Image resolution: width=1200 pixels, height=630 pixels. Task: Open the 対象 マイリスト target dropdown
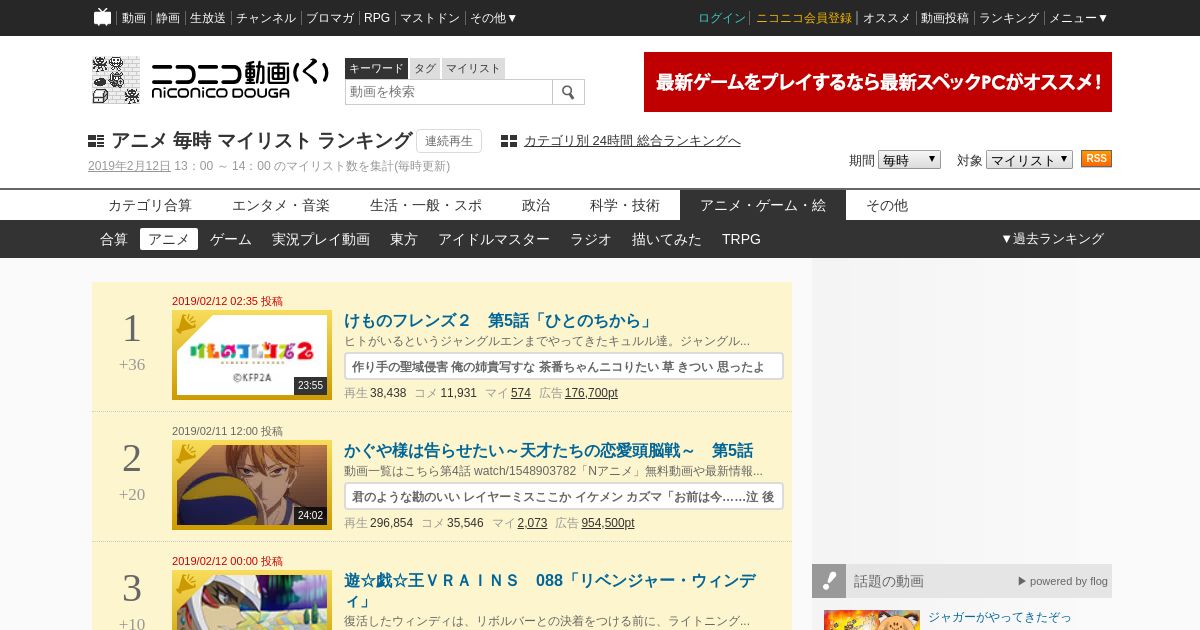pyautogui.click(x=1029, y=160)
